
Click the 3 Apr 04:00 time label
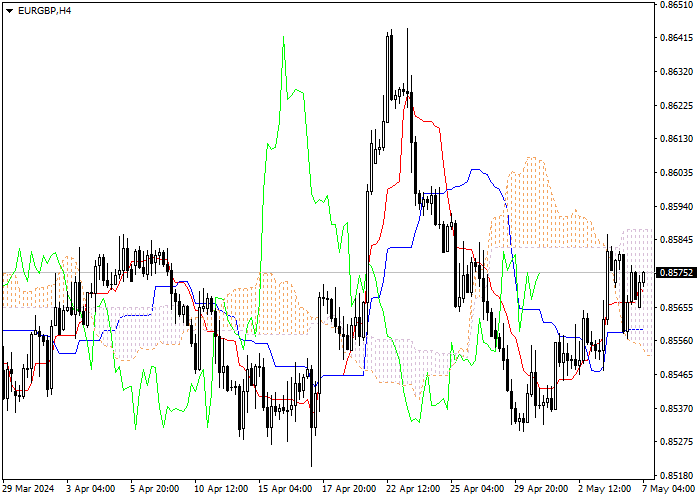click(x=91, y=489)
